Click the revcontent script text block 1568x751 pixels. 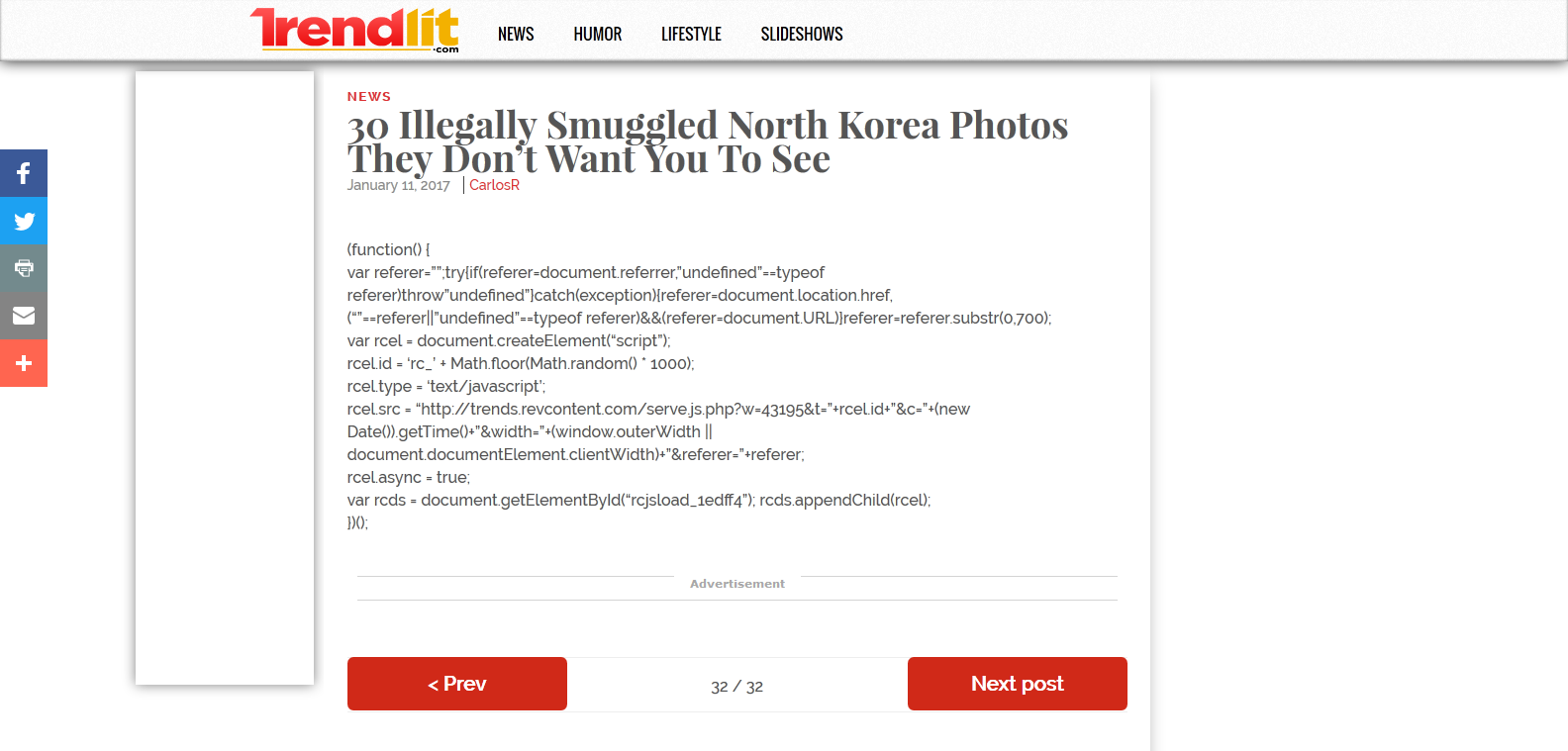(x=700, y=386)
